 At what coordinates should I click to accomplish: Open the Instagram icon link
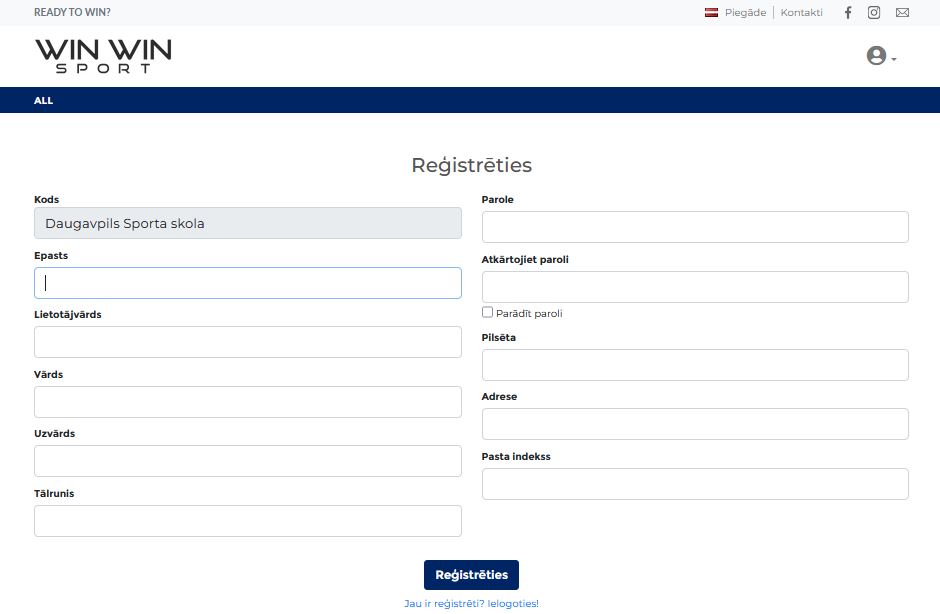[x=874, y=13]
